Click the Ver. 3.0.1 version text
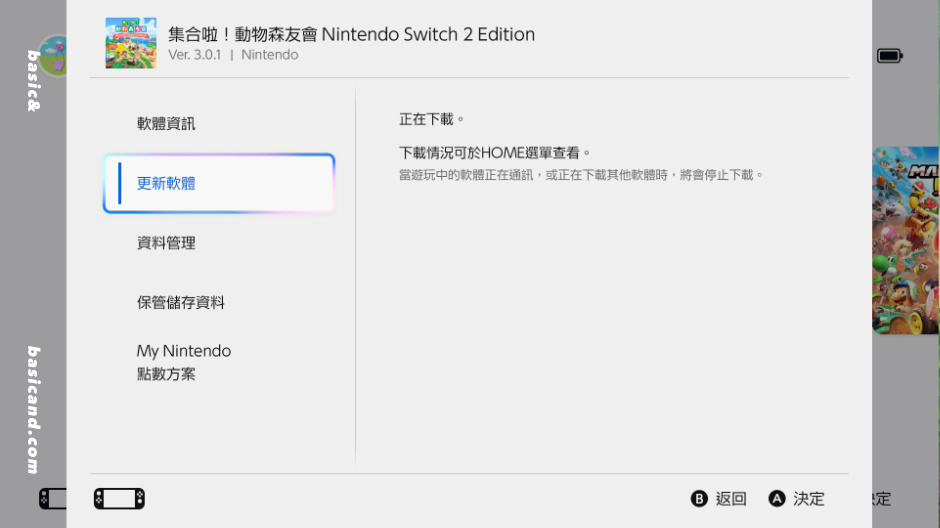Screen dimensions: 940x528 [195, 55]
